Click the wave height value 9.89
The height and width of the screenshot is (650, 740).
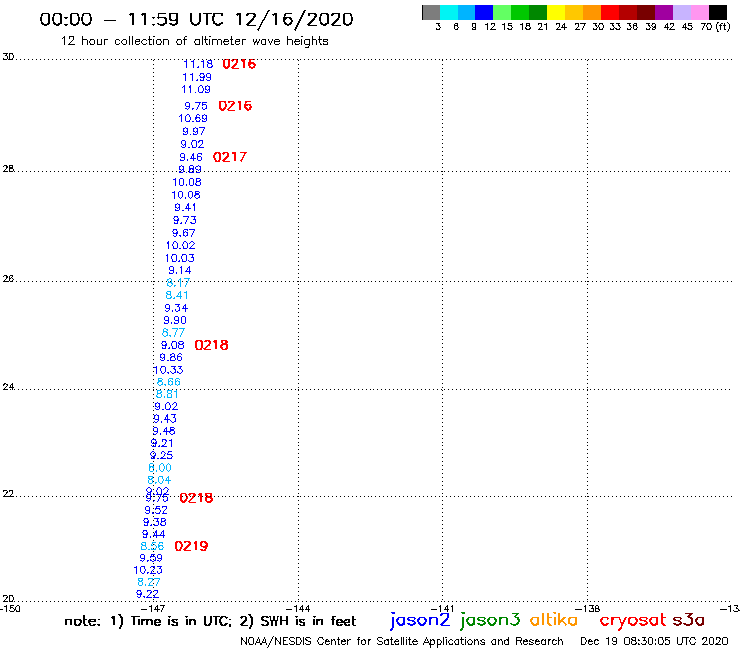(x=190, y=169)
